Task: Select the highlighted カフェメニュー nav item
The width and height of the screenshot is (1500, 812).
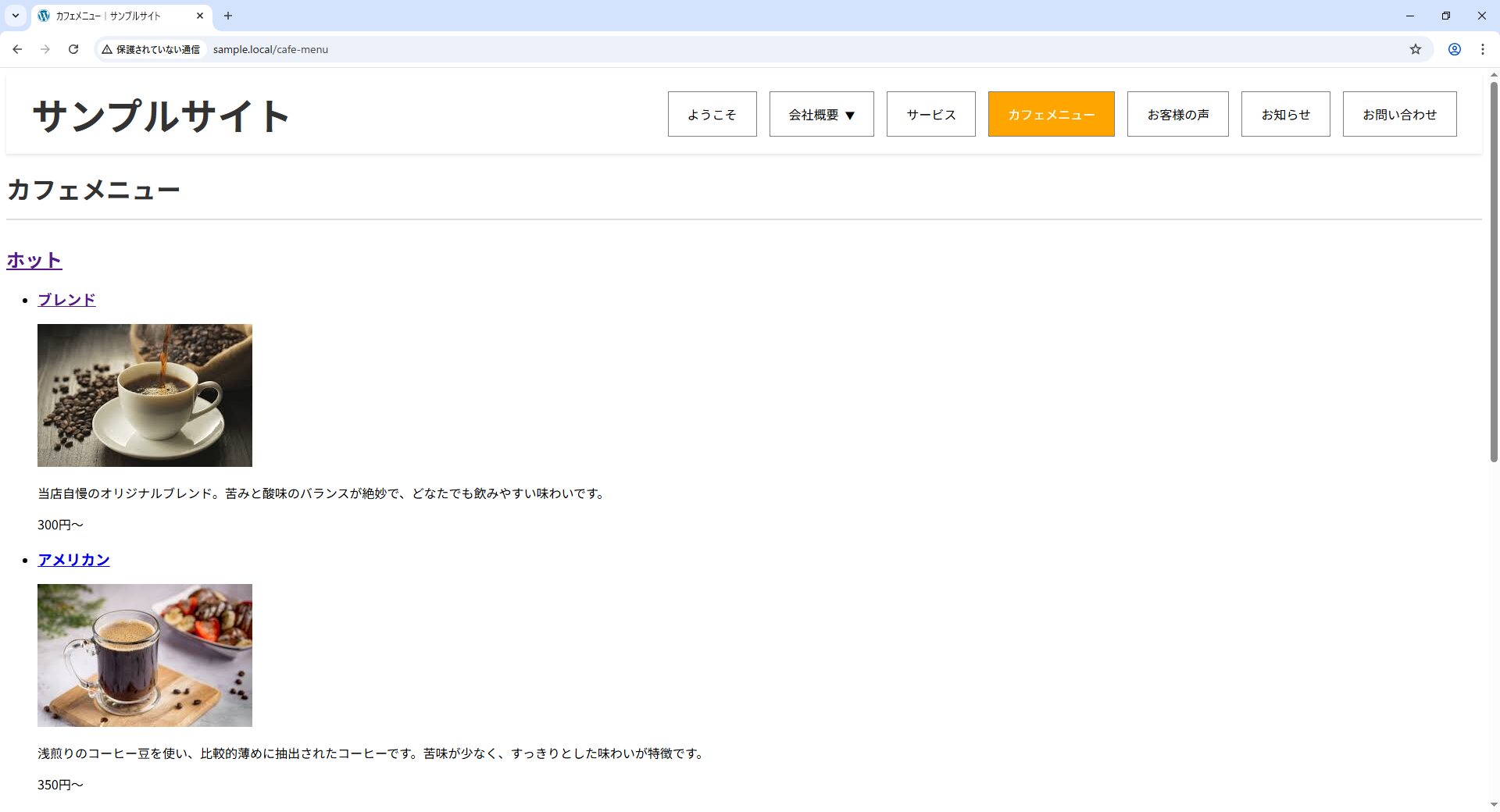Action: 1052,114
